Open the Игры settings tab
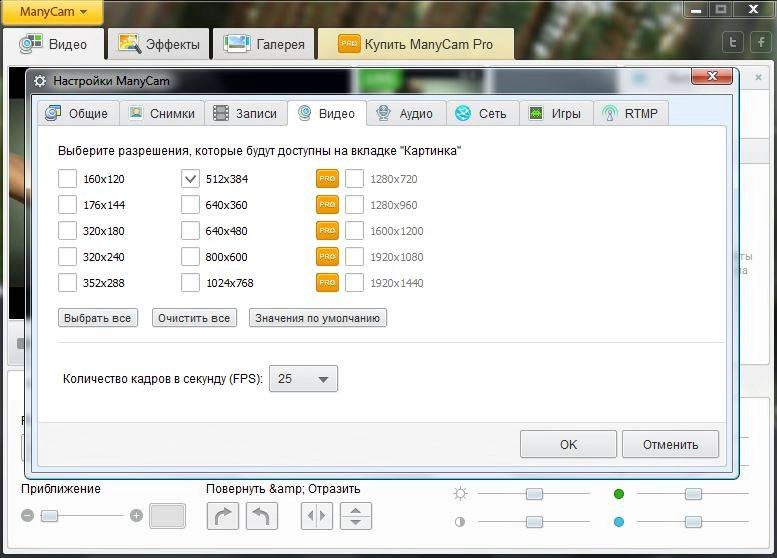 click(x=556, y=113)
